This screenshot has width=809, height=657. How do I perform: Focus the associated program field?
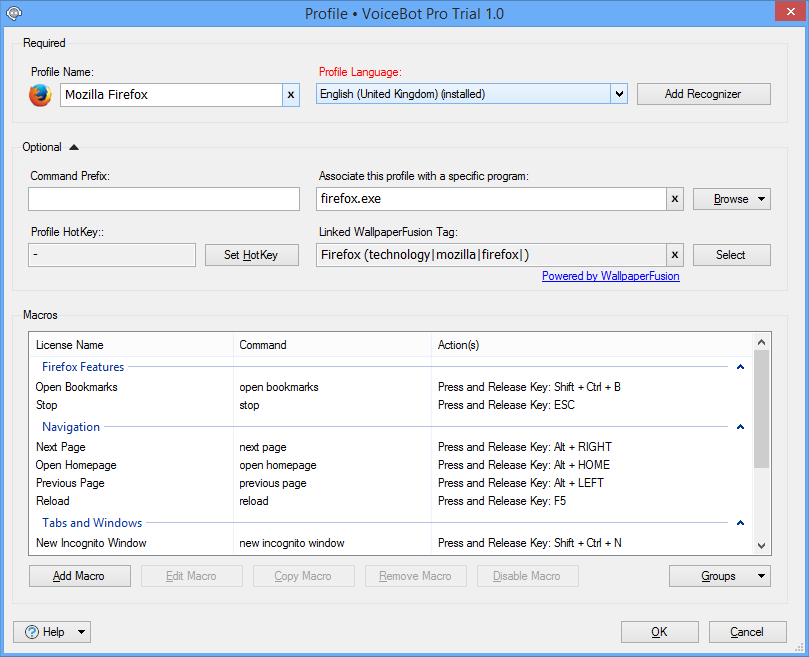tap(491, 199)
